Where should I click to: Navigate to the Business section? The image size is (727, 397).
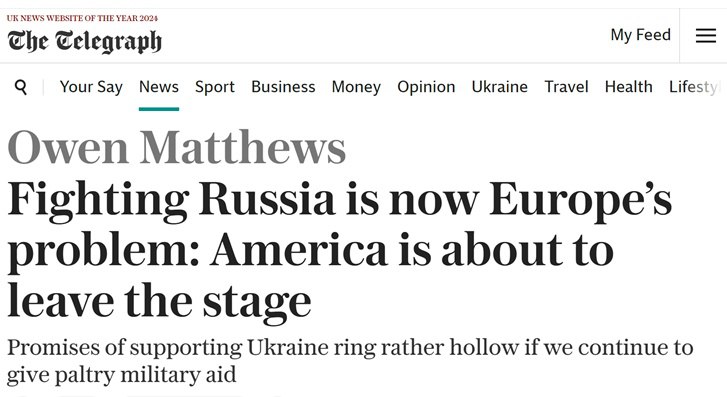283,87
